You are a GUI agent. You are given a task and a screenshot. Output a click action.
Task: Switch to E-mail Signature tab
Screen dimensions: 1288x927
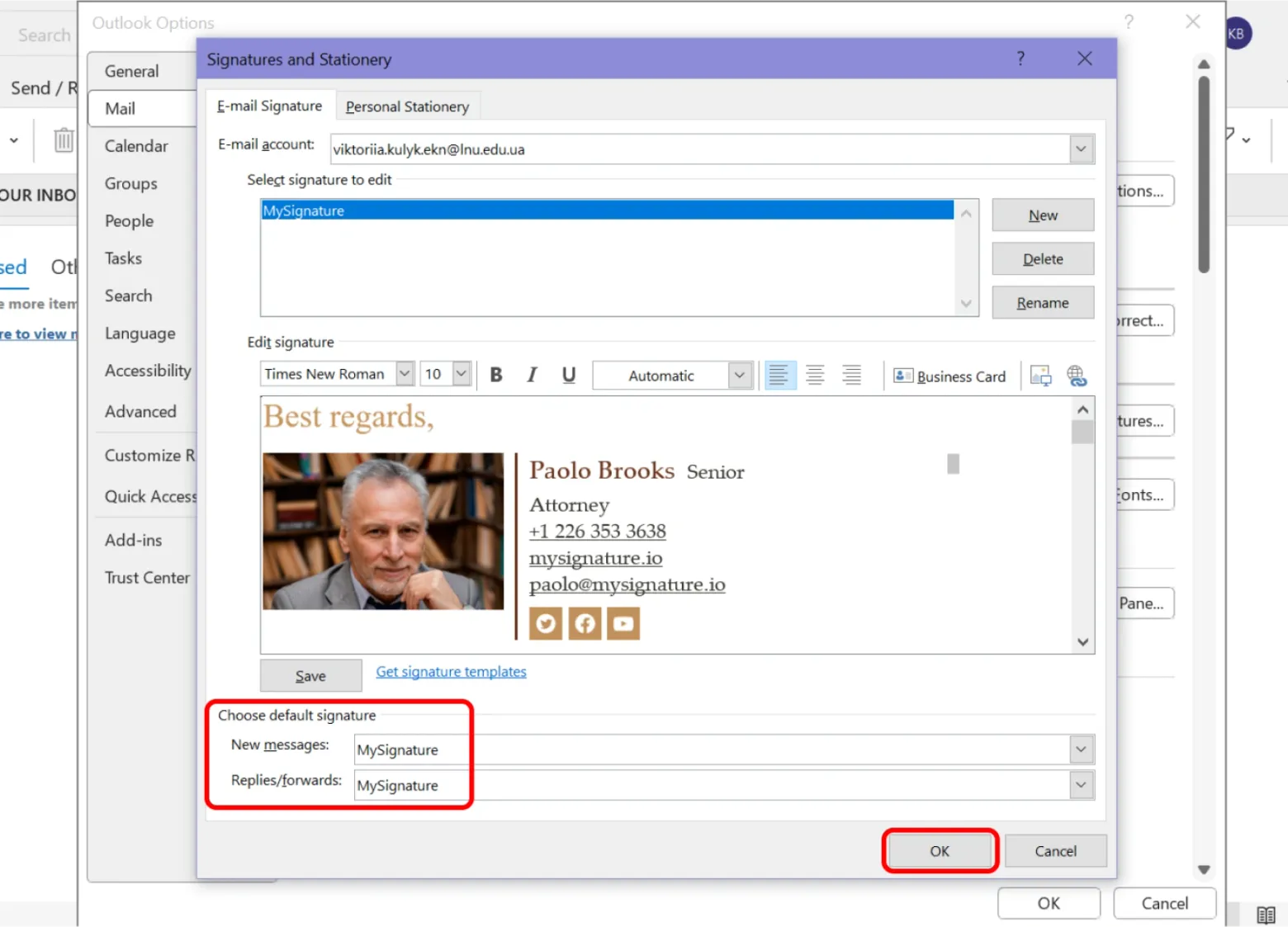click(x=269, y=106)
